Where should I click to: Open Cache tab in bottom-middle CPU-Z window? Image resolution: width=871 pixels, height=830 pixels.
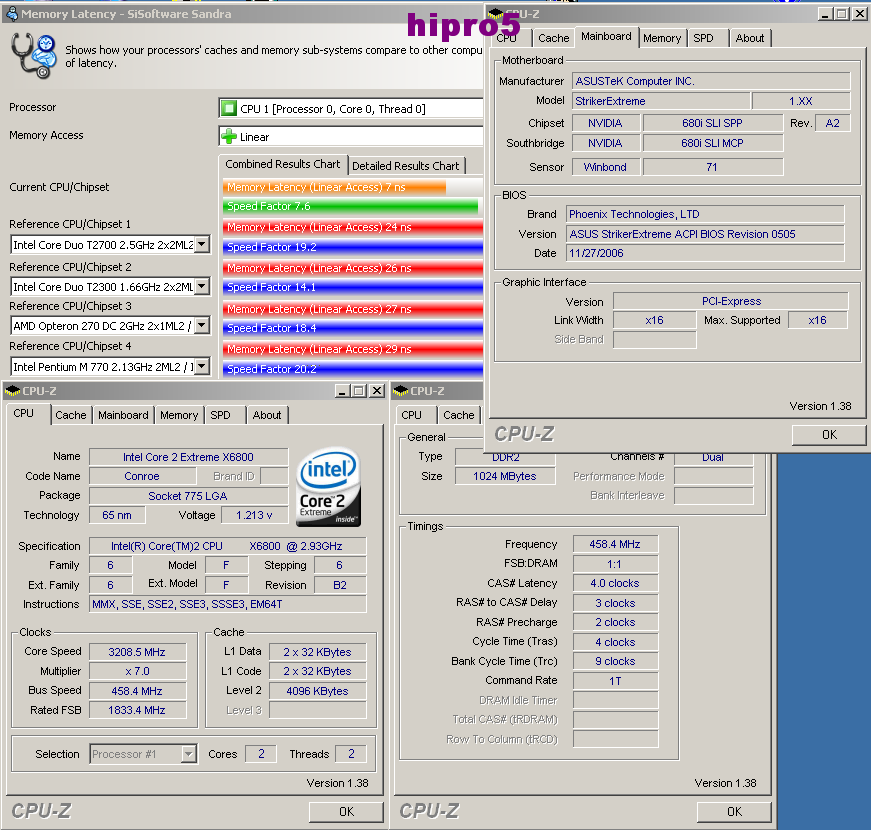click(x=458, y=415)
